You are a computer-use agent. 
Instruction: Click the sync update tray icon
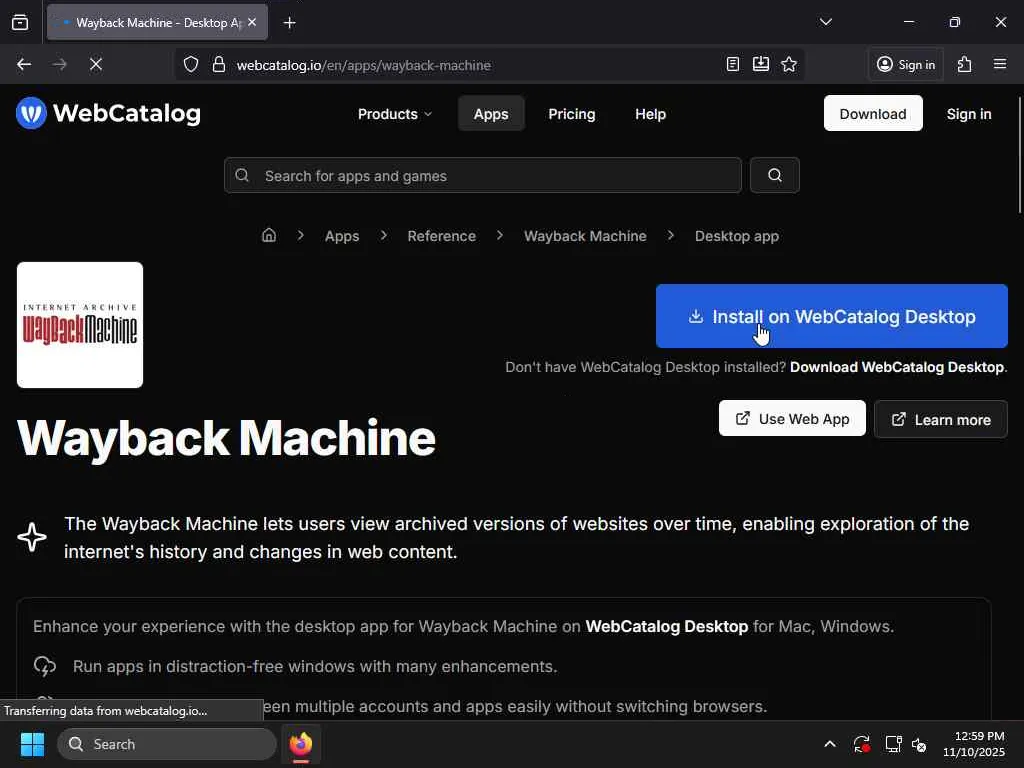[x=861, y=744]
